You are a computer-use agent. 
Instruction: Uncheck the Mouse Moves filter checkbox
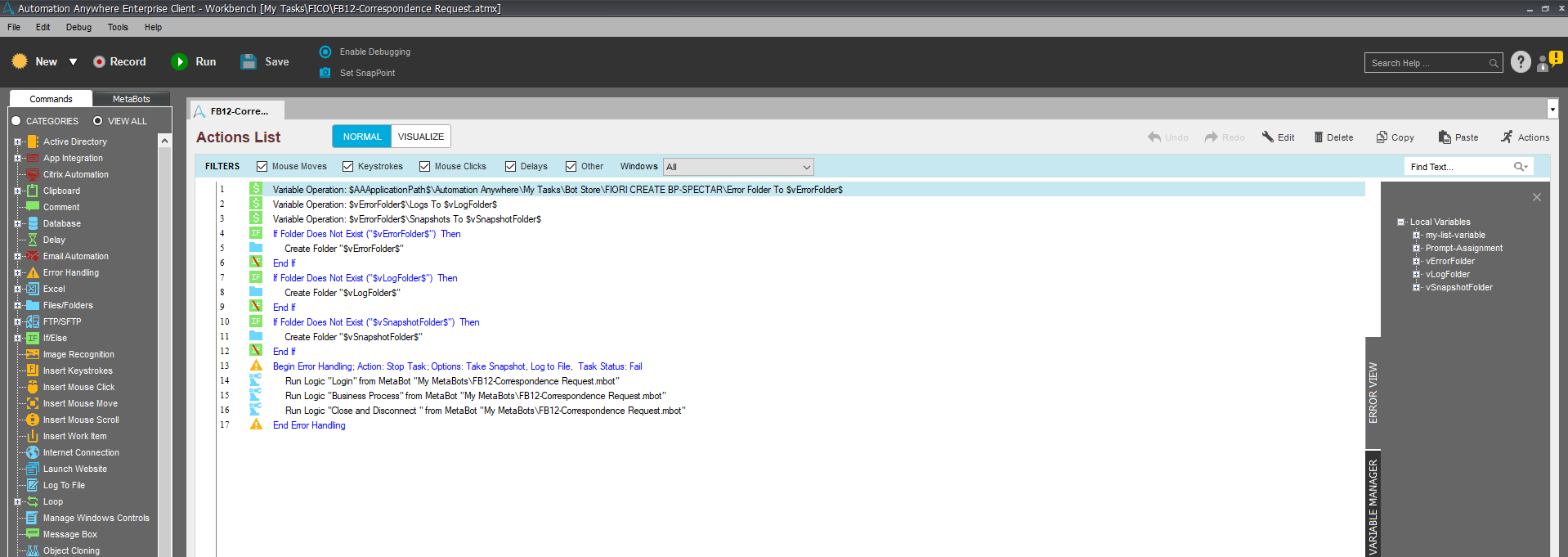[262, 167]
